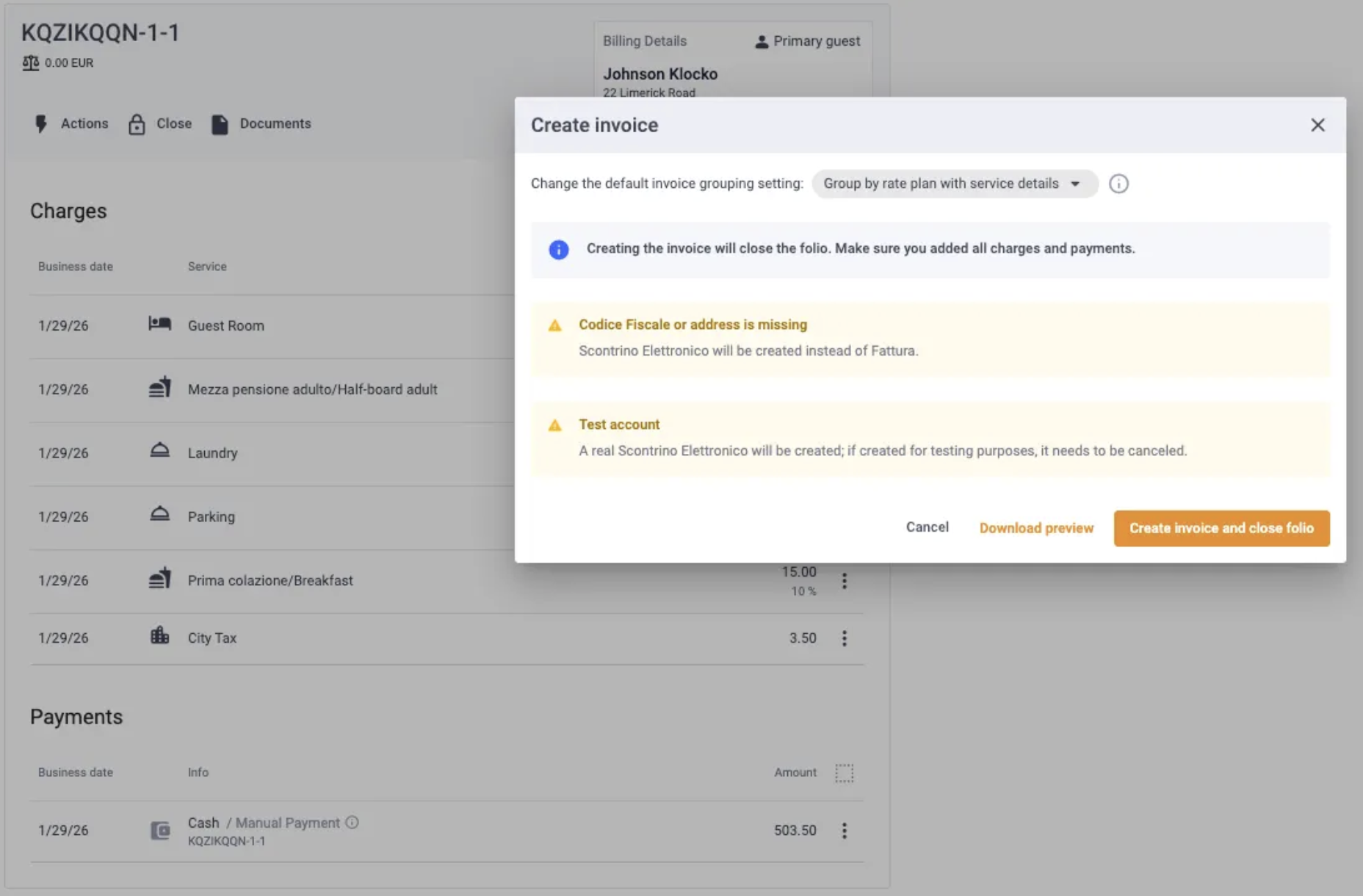The width and height of the screenshot is (1363, 896).
Task: Click info icon next to Manual Payment
Action: point(352,823)
